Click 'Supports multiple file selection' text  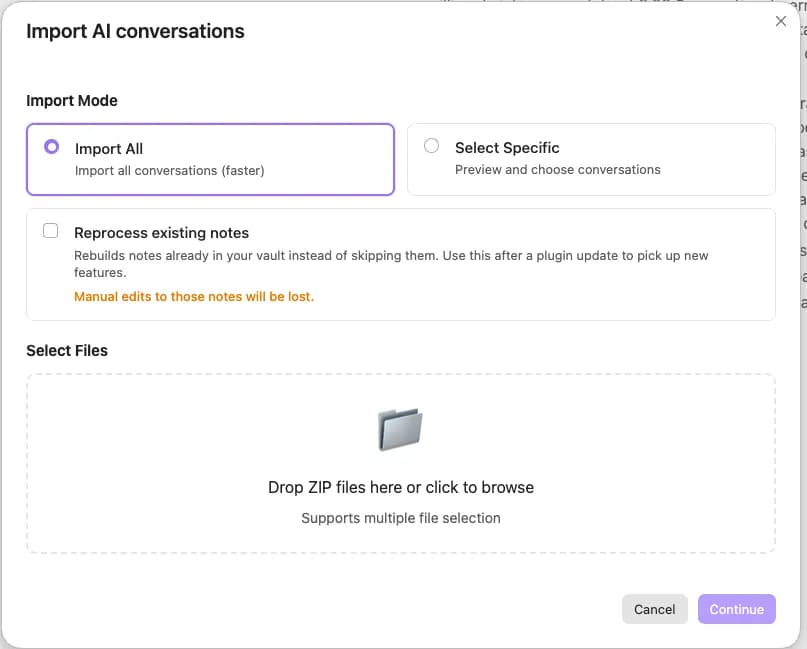tap(401, 518)
